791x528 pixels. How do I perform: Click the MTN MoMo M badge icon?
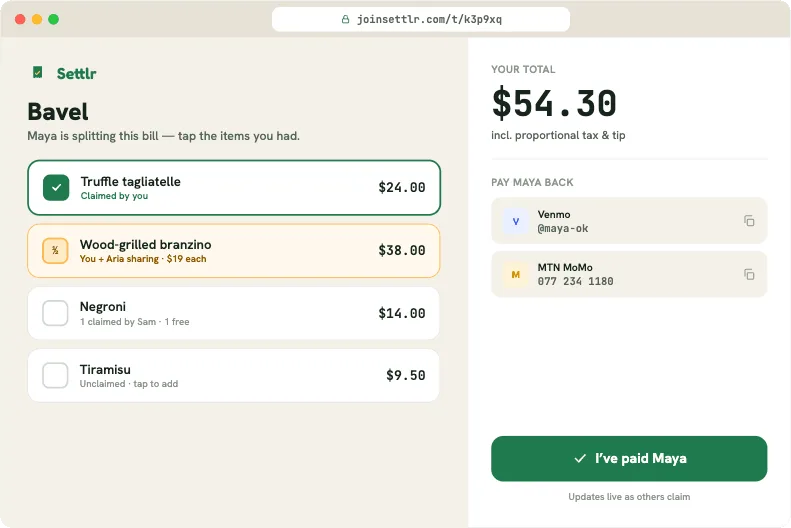click(516, 274)
